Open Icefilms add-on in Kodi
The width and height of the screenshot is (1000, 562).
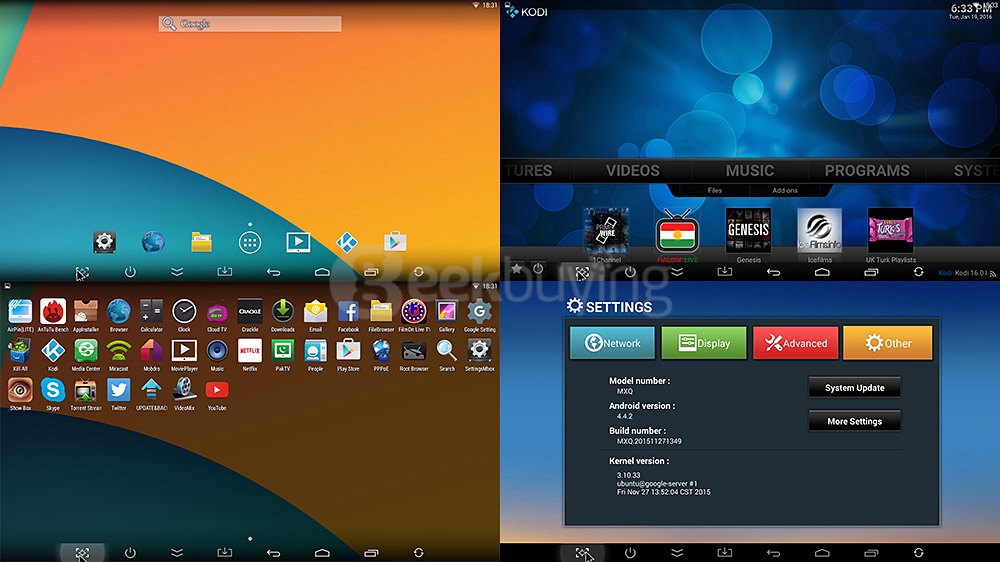tap(820, 235)
